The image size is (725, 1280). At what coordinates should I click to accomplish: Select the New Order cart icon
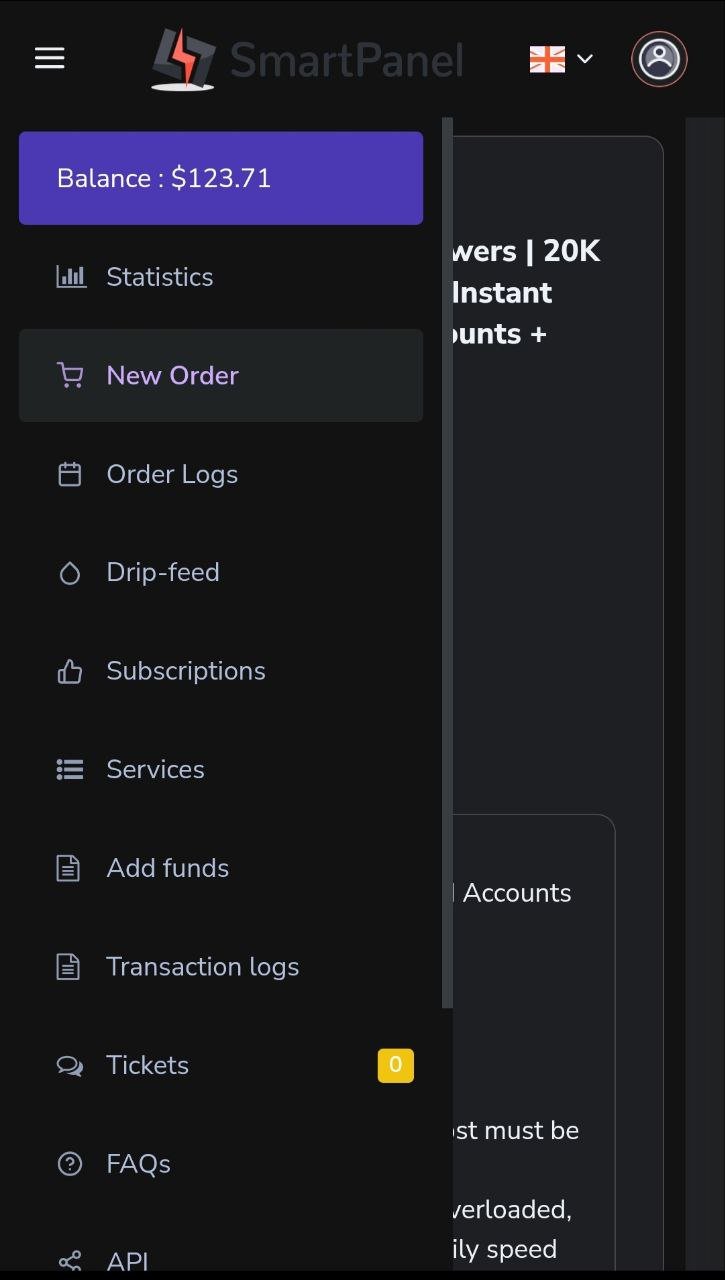click(x=70, y=376)
